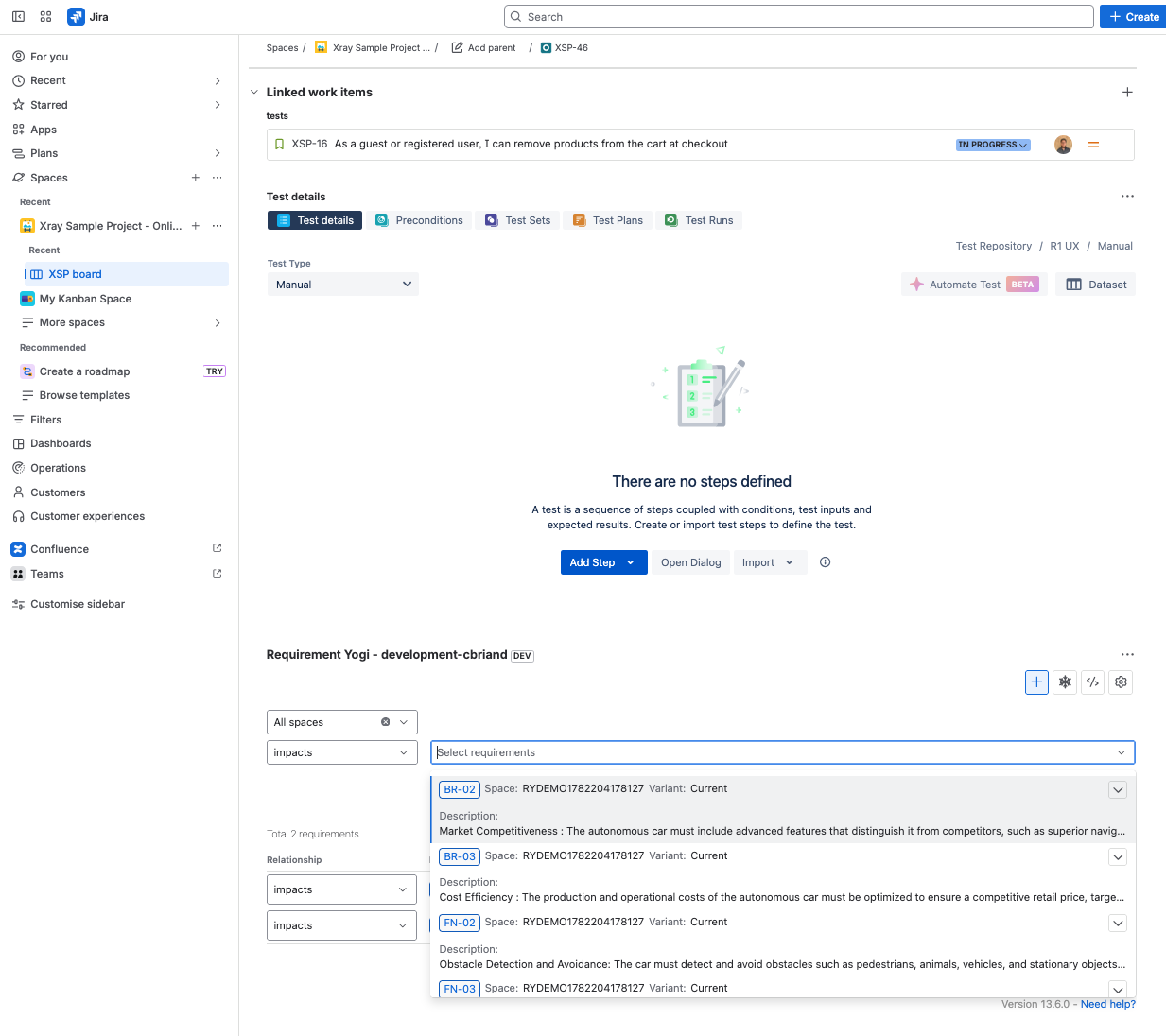
Task: Click the blue plus icon in Requirement Yogi
Action: coord(1036,682)
